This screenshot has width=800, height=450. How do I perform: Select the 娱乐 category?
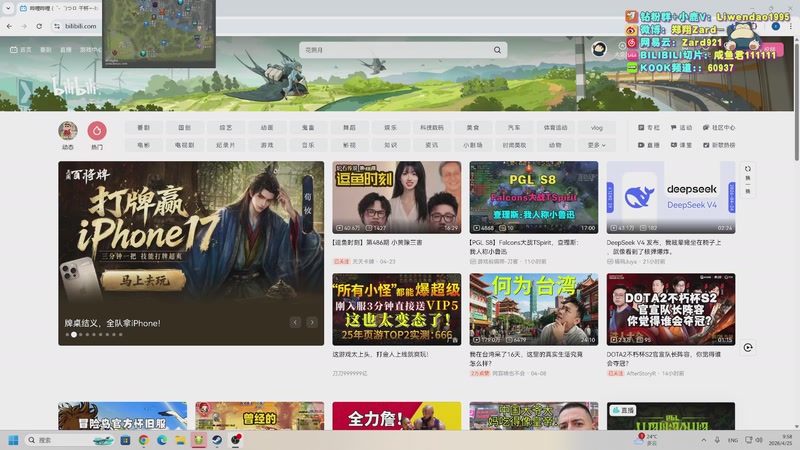tap(390, 128)
